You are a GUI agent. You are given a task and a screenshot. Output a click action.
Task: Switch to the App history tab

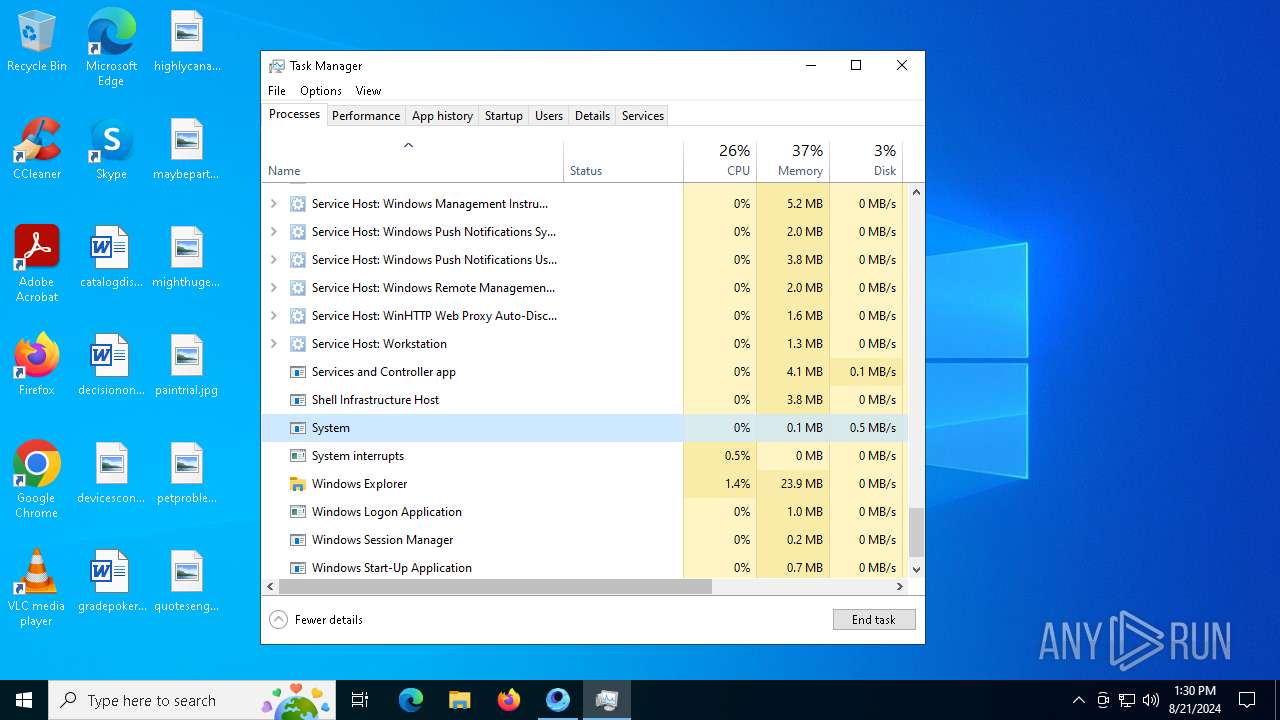442,115
